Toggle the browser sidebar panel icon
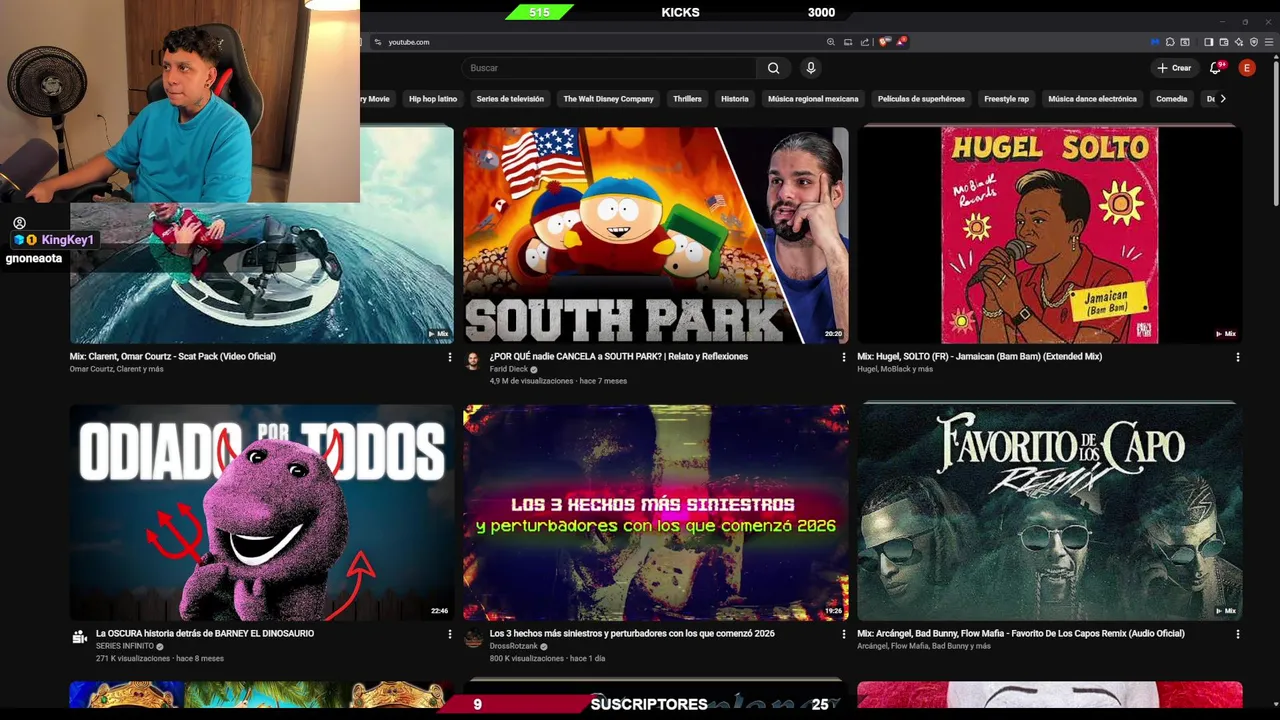 pos(1209,42)
